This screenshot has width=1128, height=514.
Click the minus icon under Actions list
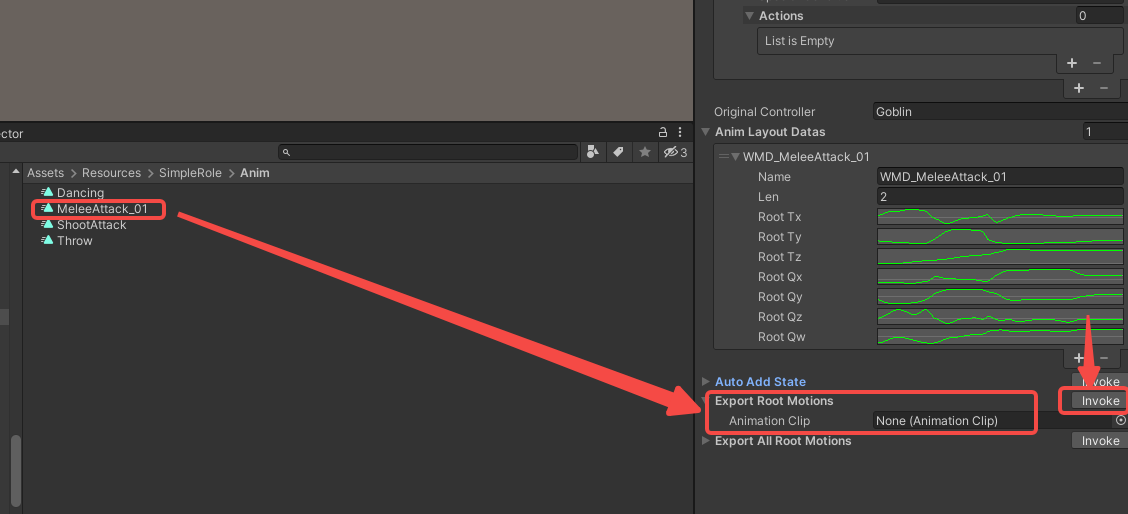(x=1097, y=63)
